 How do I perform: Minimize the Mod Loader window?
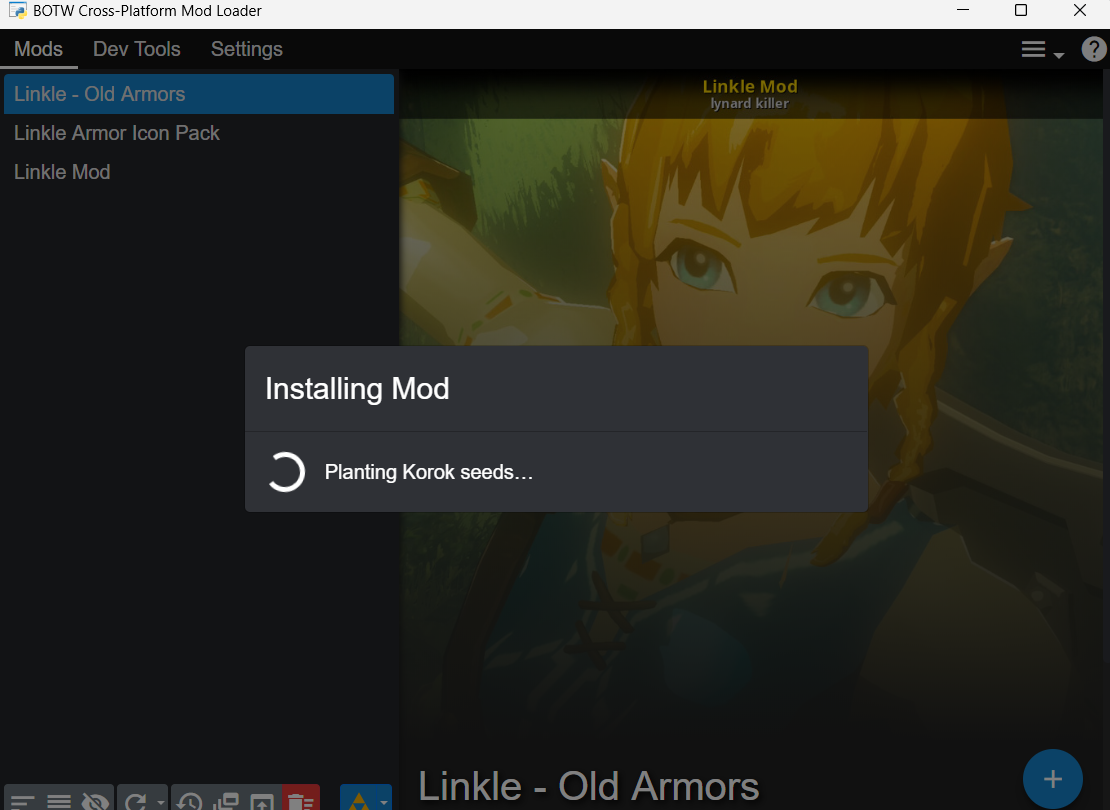pos(963,10)
